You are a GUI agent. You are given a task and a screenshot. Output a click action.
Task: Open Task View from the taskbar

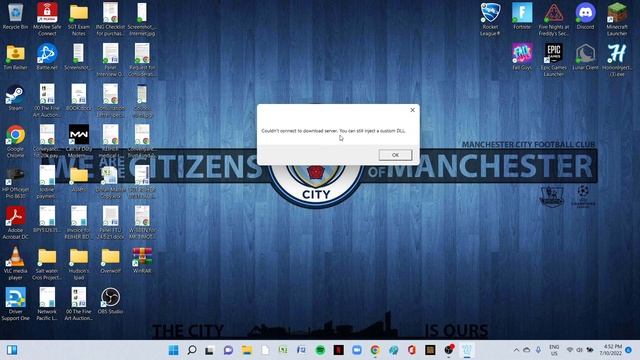tap(210, 350)
